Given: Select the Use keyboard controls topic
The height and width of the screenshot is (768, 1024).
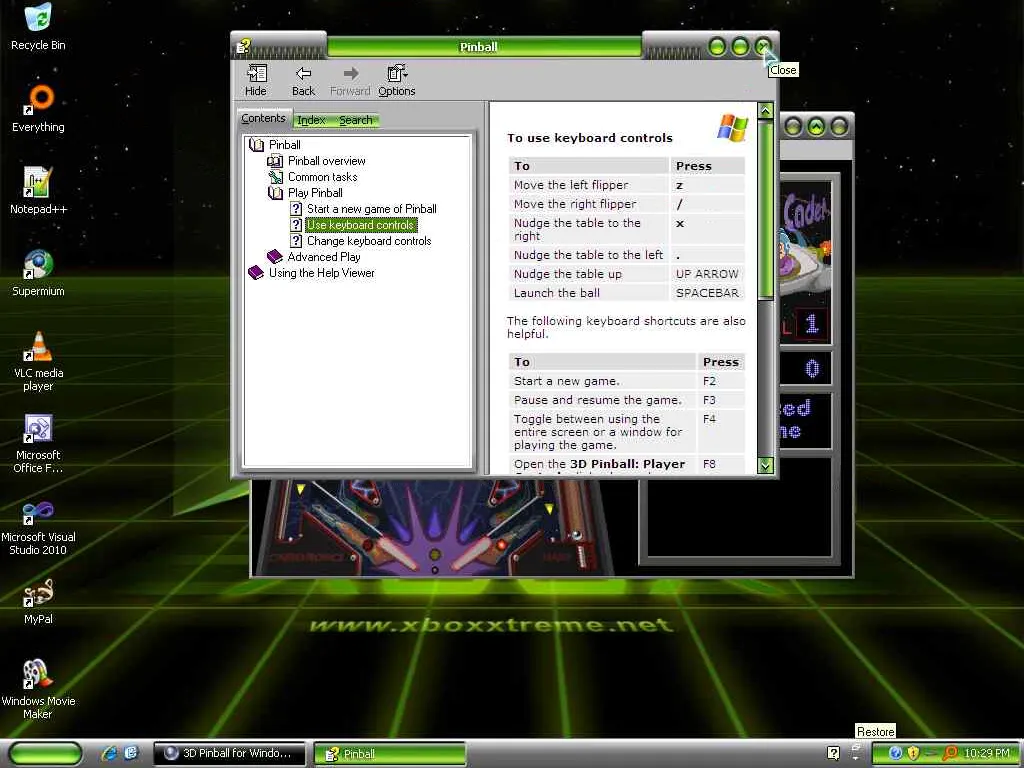Looking at the screenshot, I should pyautogui.click(x=360, y=225).
